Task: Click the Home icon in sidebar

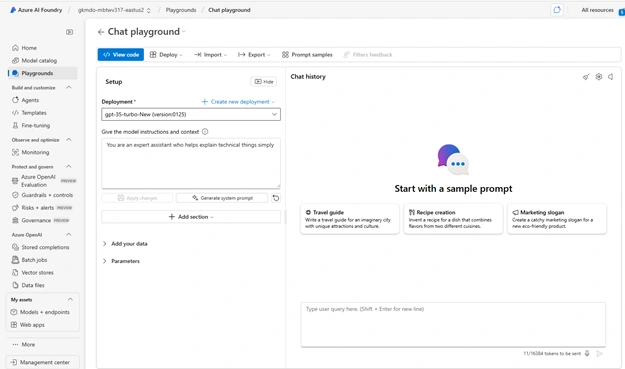Action: [15, 48]
